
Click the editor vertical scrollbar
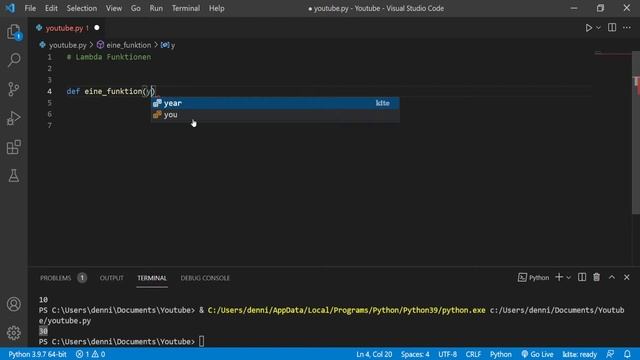pyautogui.click(x=636, y=133)
